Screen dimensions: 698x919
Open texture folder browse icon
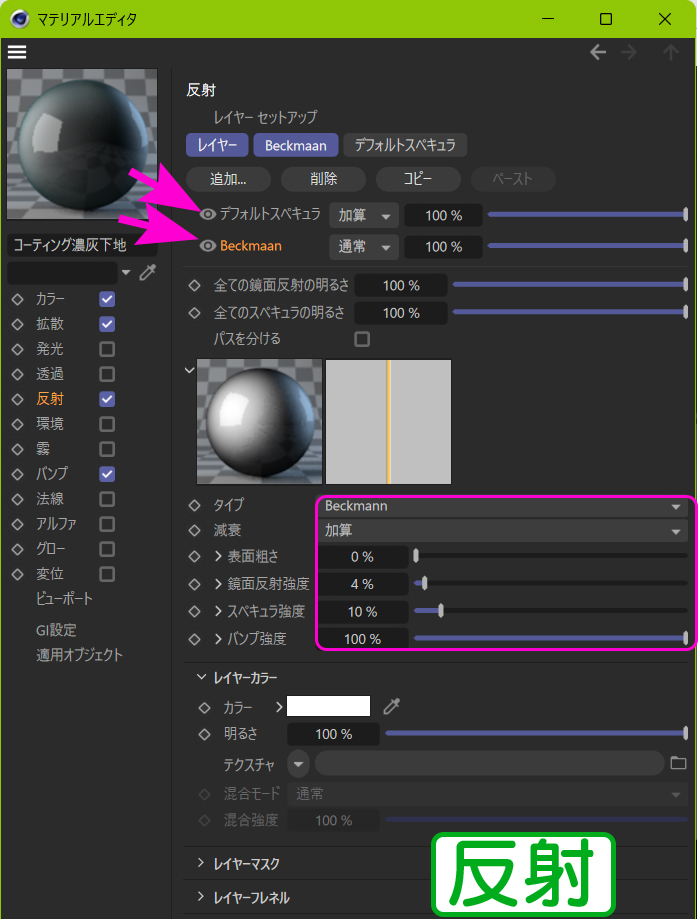[678, 763]
